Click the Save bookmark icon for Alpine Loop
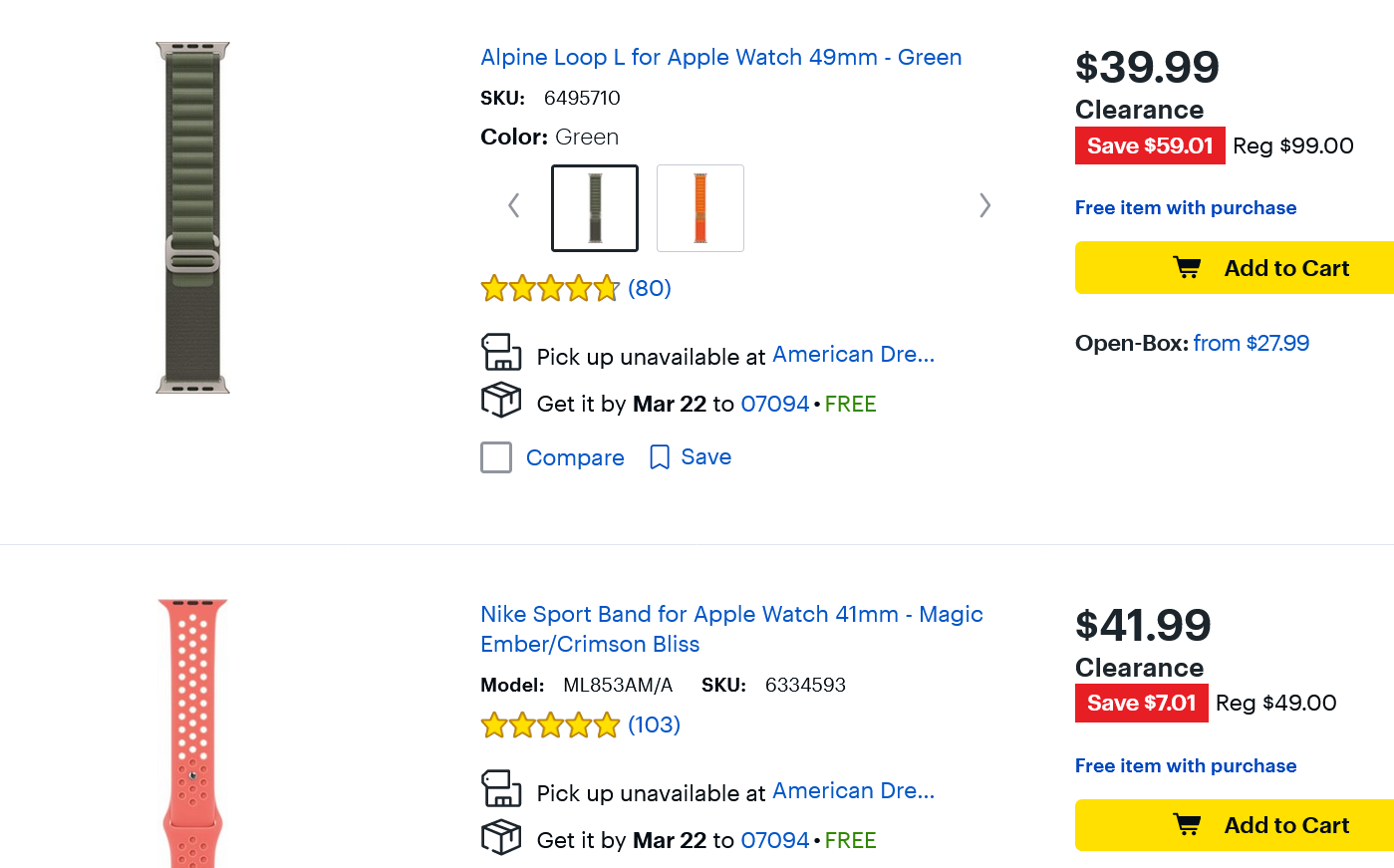The height and width of the screenshot is (868, 1394). click(659, 457)
